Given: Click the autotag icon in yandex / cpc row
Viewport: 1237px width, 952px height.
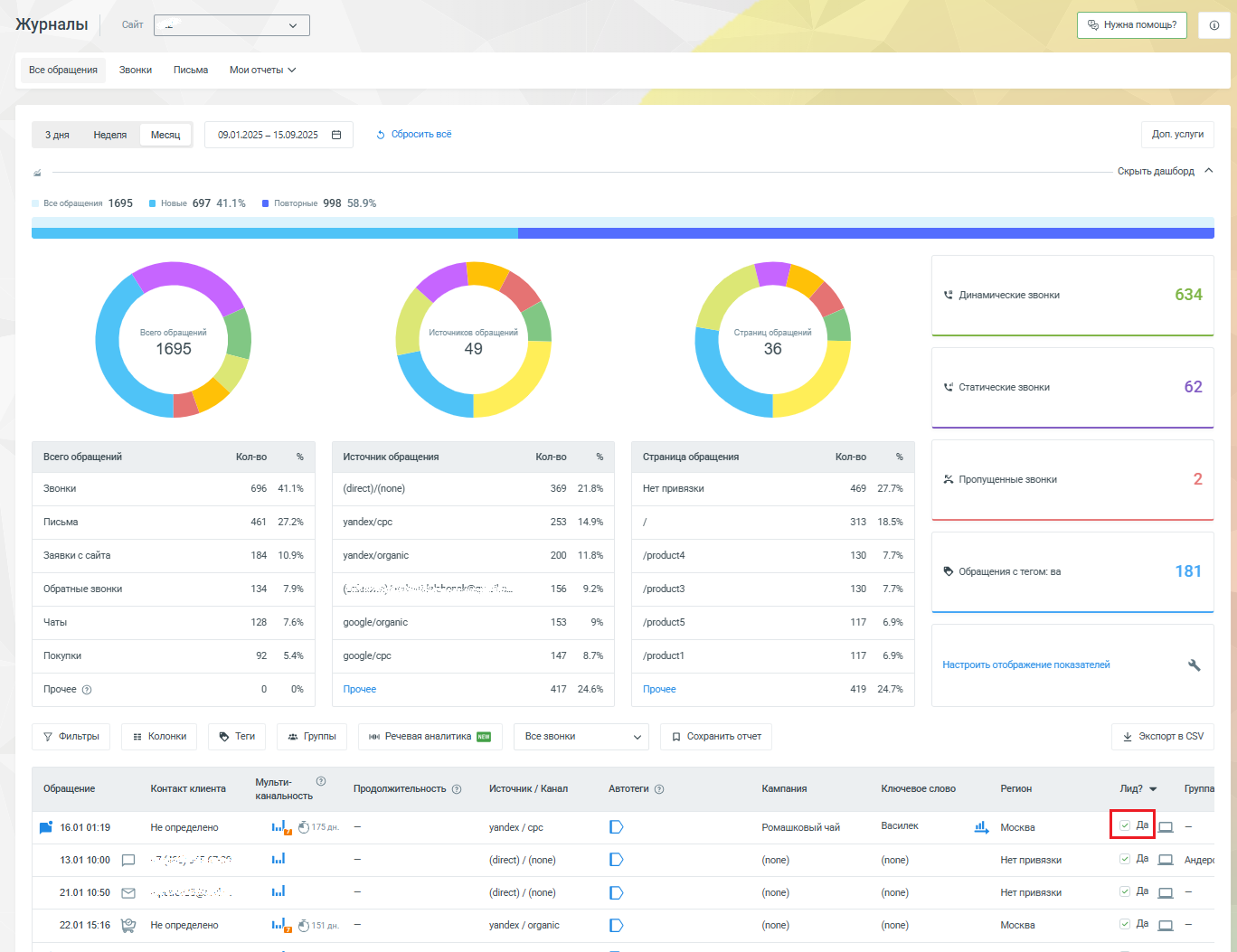Looking at the screenshot, I should [x=617, y=827].
